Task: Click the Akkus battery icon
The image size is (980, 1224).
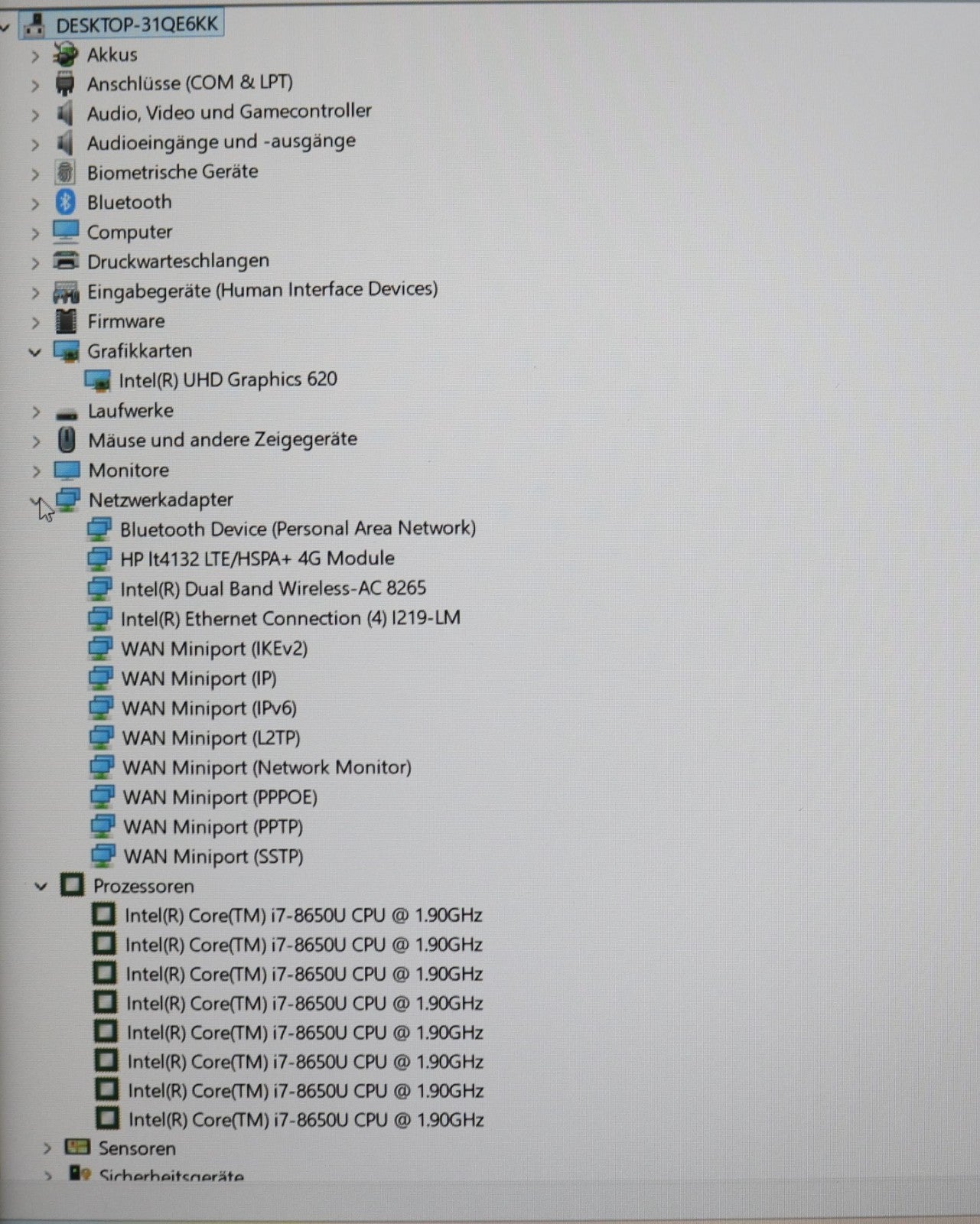Action: (66, 54)
